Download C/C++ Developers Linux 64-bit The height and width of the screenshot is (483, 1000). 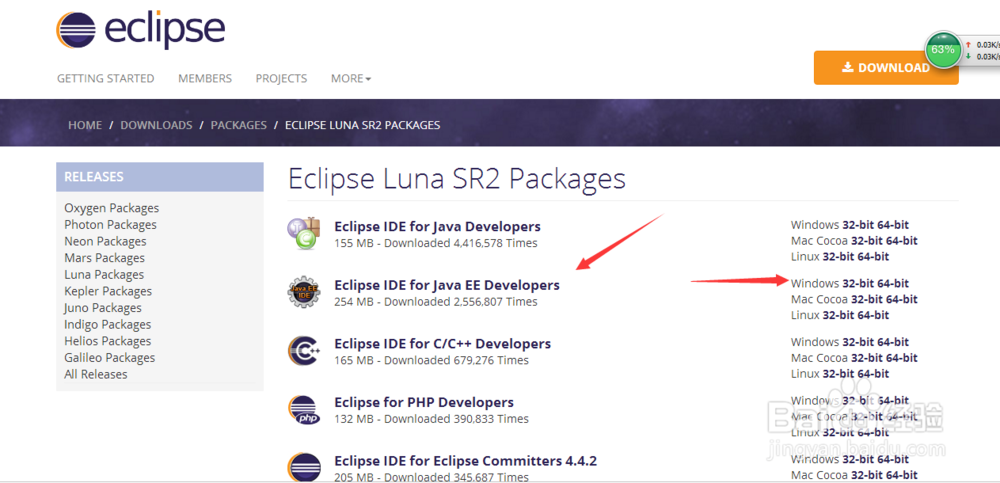coord(873,374)
